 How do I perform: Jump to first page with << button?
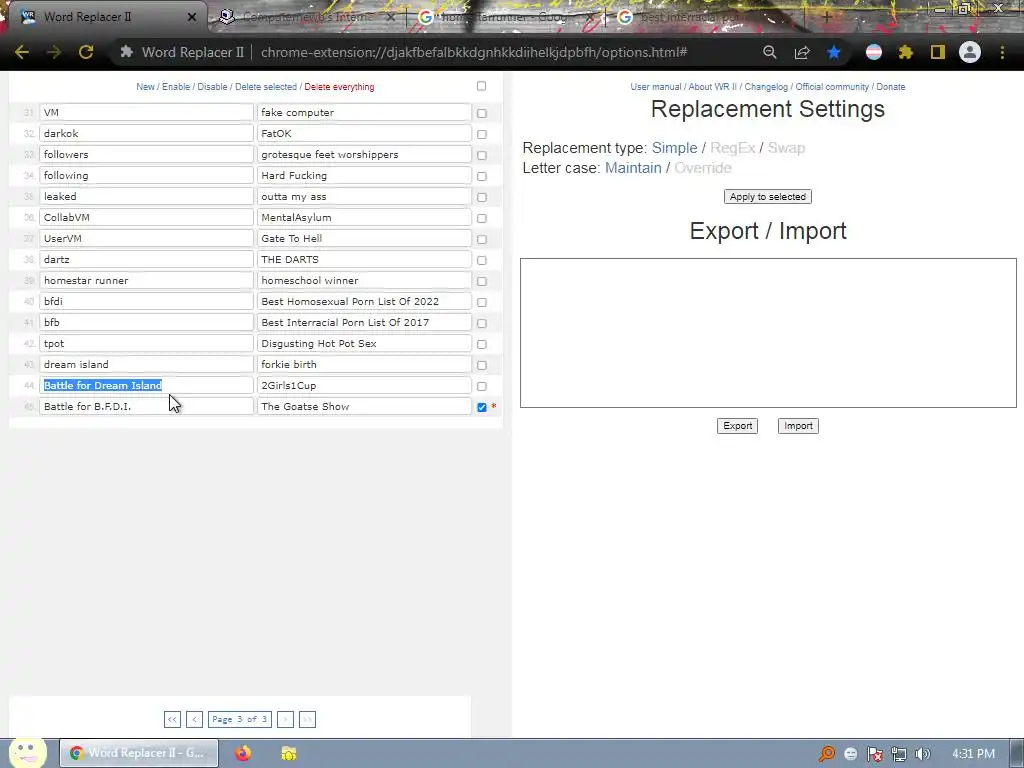172,719
